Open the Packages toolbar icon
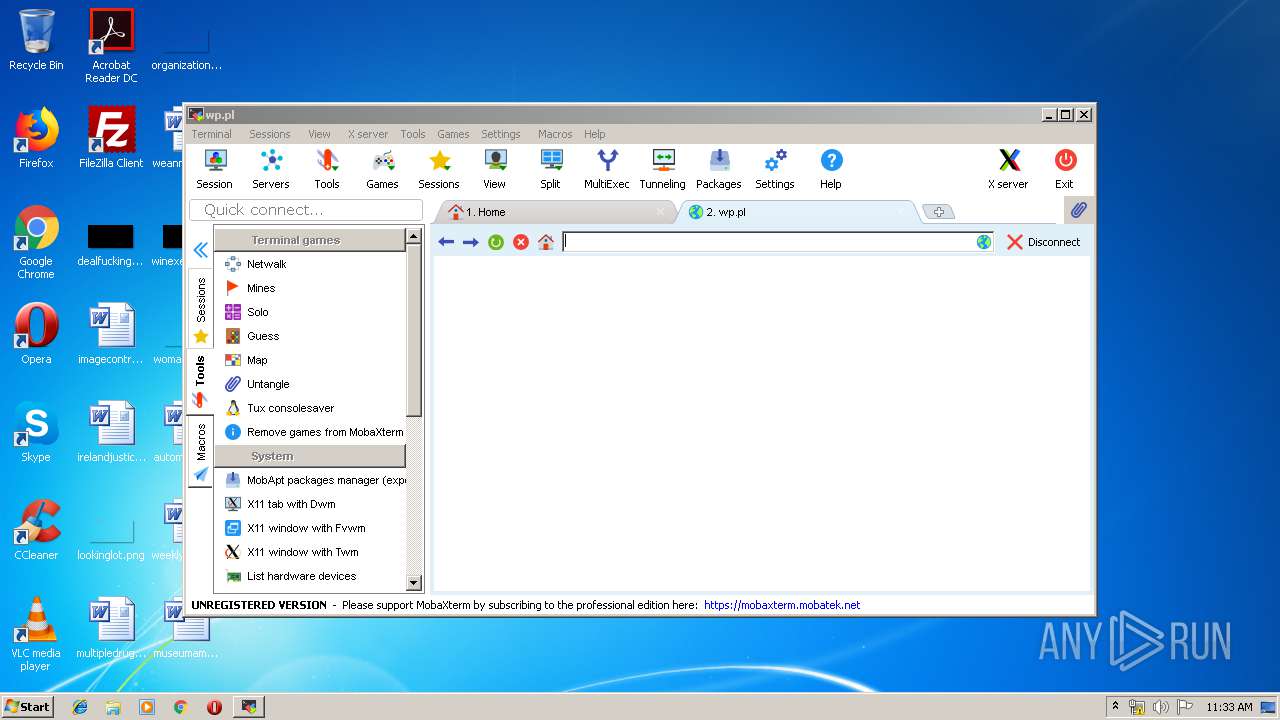Image resolution: width=1280 pixels, height=720 pixels. 719,169
